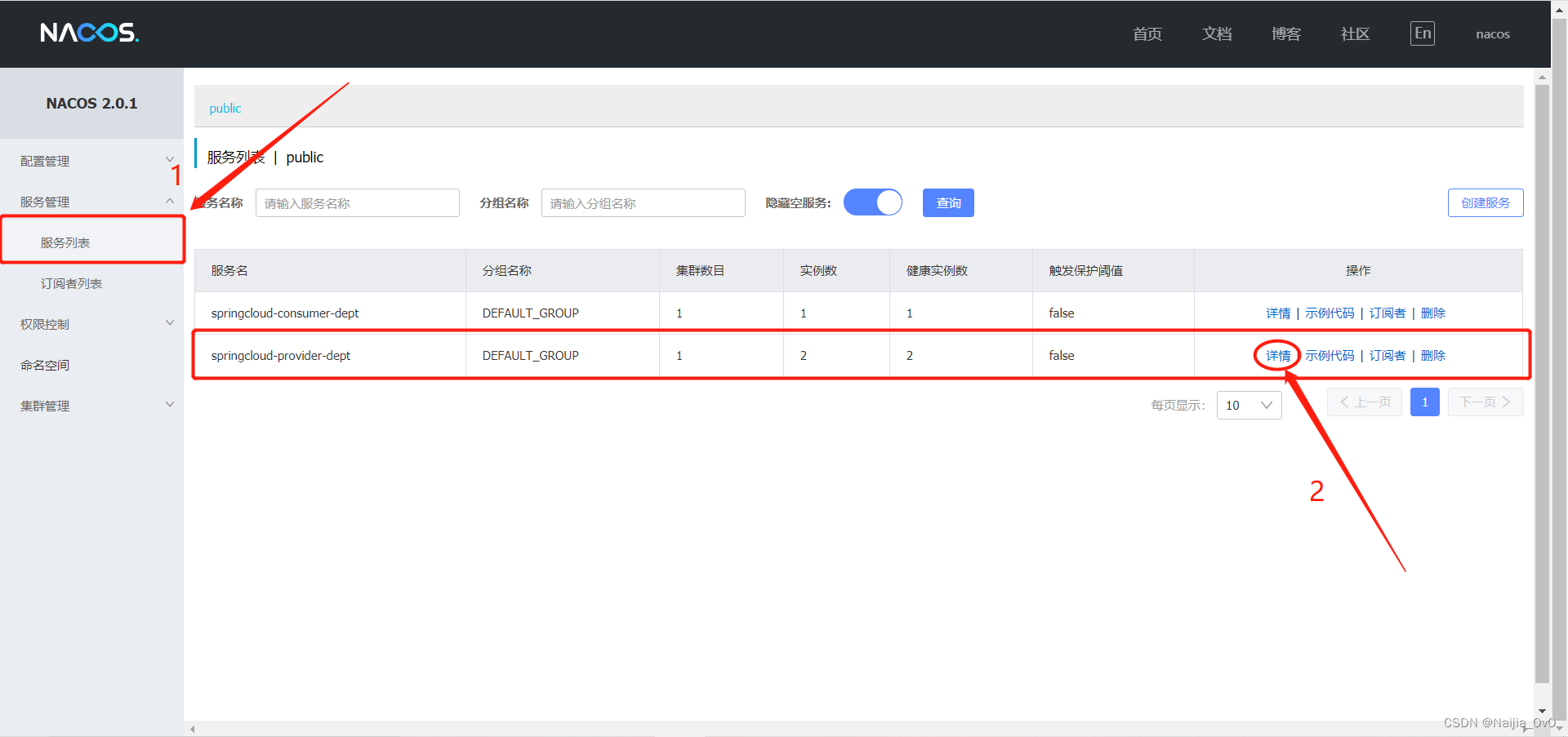Open 订阅者 for springcloud-consumer-dept

(x=1388, y=313)
